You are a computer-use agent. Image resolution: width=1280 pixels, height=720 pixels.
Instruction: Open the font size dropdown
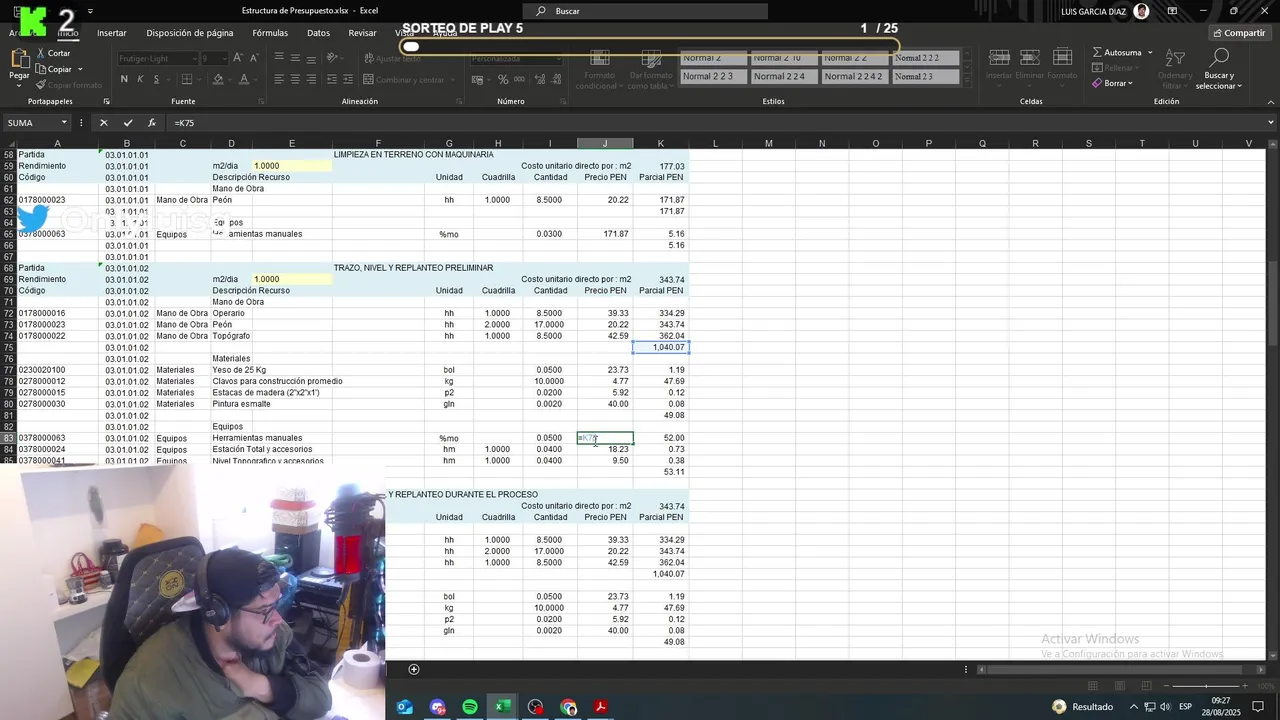pyautogui.click(x=223, y=58)
